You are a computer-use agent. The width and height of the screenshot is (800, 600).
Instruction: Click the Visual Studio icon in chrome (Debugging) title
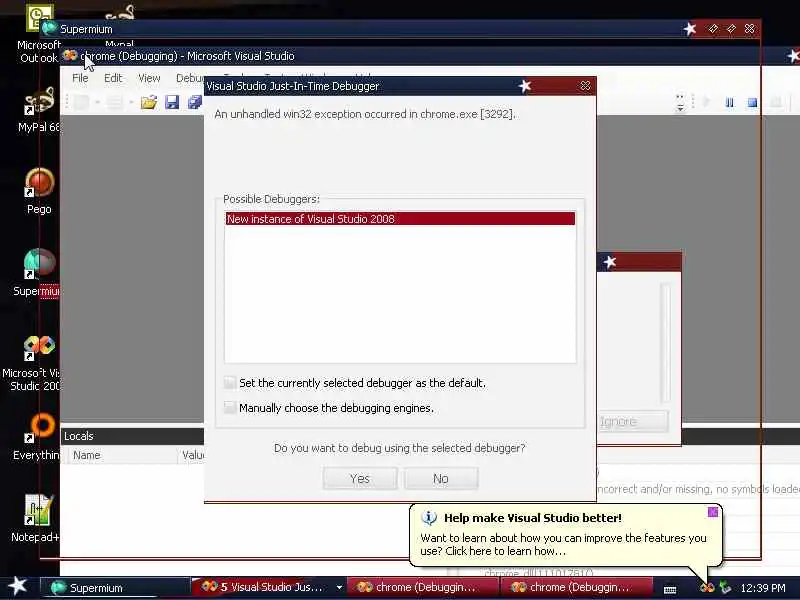tap(70, 55)
